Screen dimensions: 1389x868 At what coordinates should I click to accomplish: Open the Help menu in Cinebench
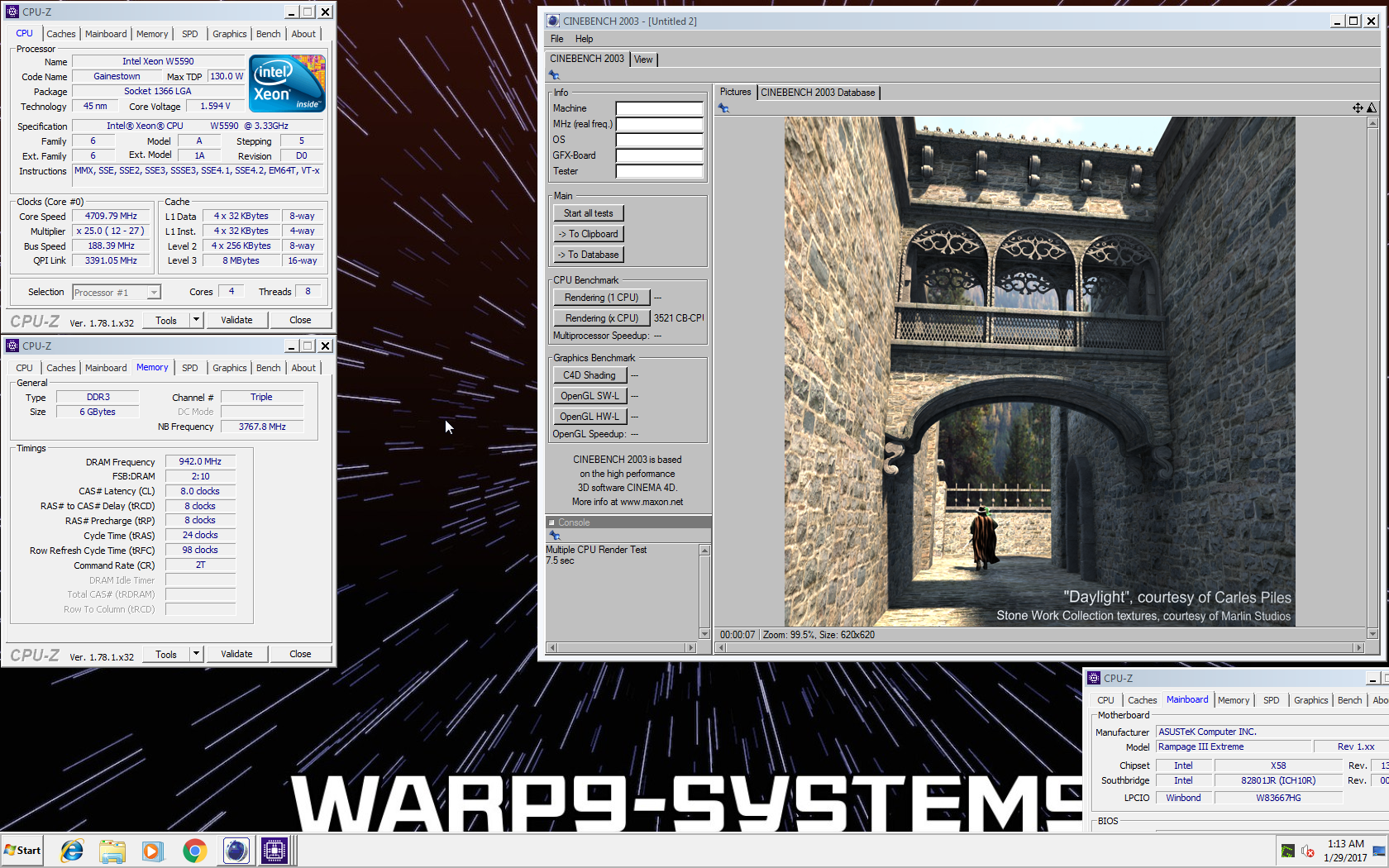click(x=585, y=39)
